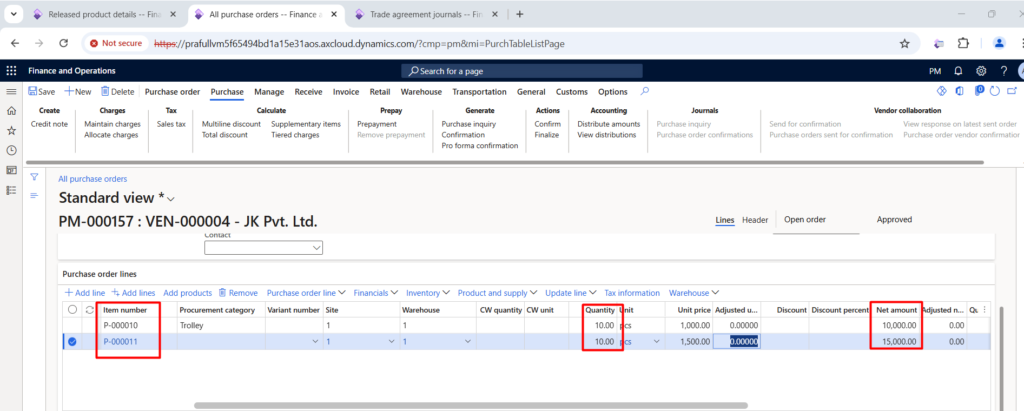Screen dimensions: 1024x411
Task: Open the app launcher waffle icon
Action: coord(11,71)
